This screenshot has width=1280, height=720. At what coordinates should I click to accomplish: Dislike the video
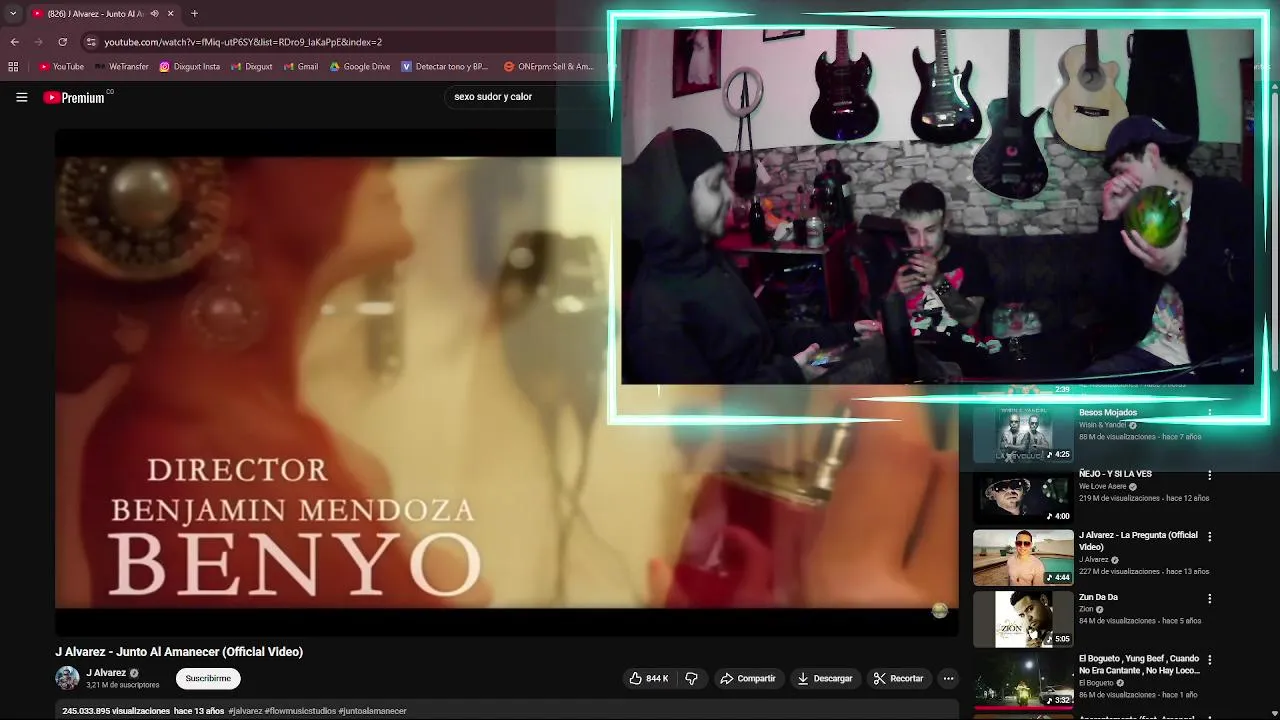pos(691,678)
